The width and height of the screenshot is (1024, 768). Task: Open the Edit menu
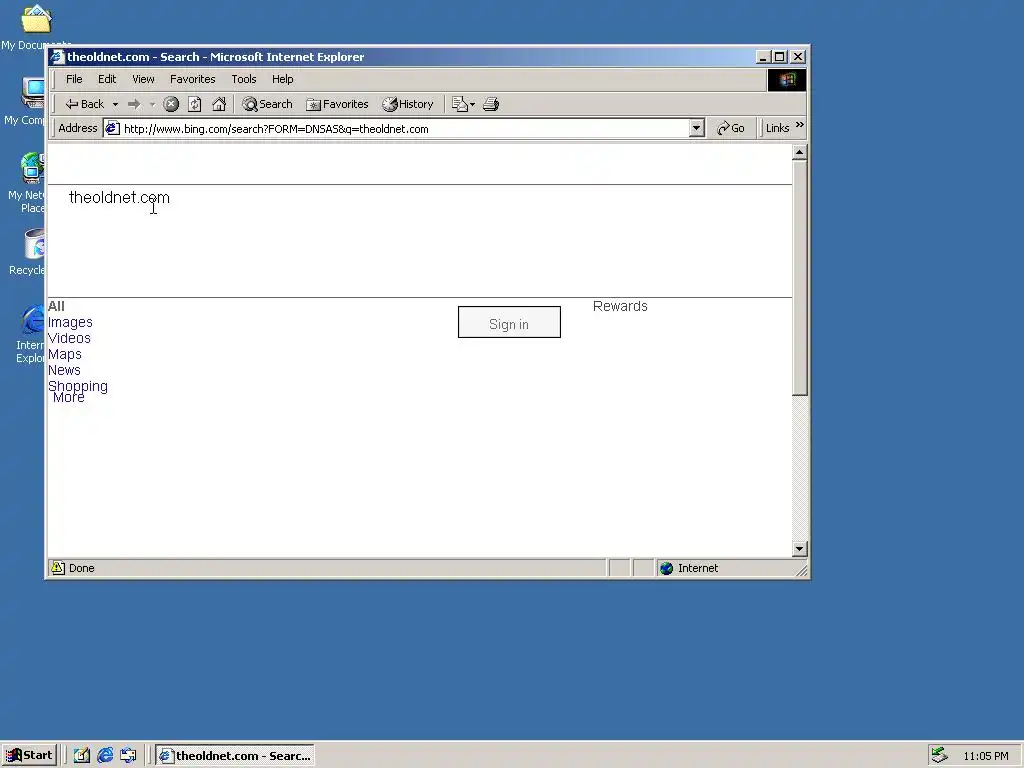pyautogui.click(x=107, y=79)
